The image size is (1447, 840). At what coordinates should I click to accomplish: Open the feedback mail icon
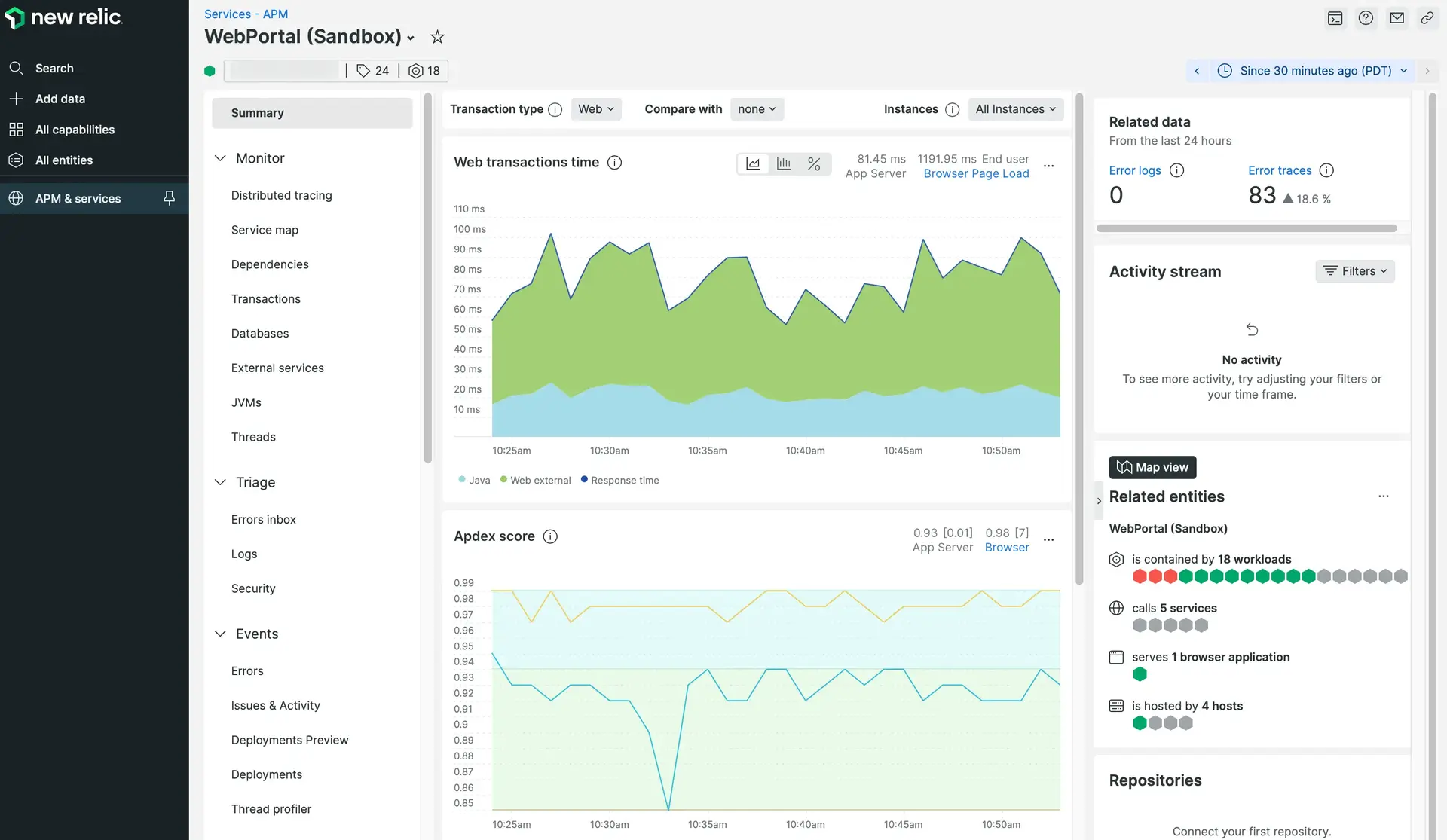coord(1397,18)
